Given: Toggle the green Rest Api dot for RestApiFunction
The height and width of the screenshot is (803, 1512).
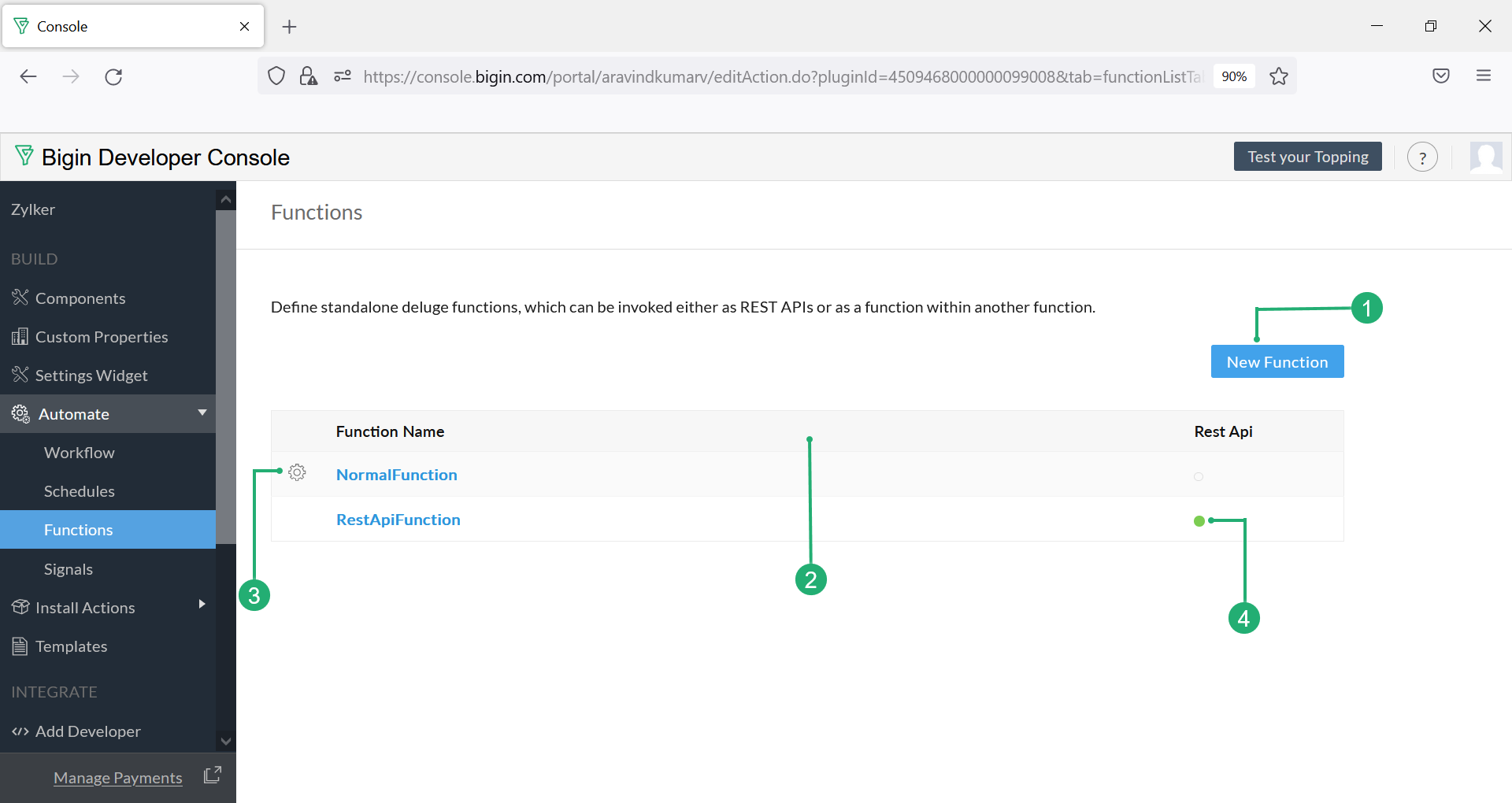Looking at the screenshot, I should pyautogui.click(x=1199, y=520).
